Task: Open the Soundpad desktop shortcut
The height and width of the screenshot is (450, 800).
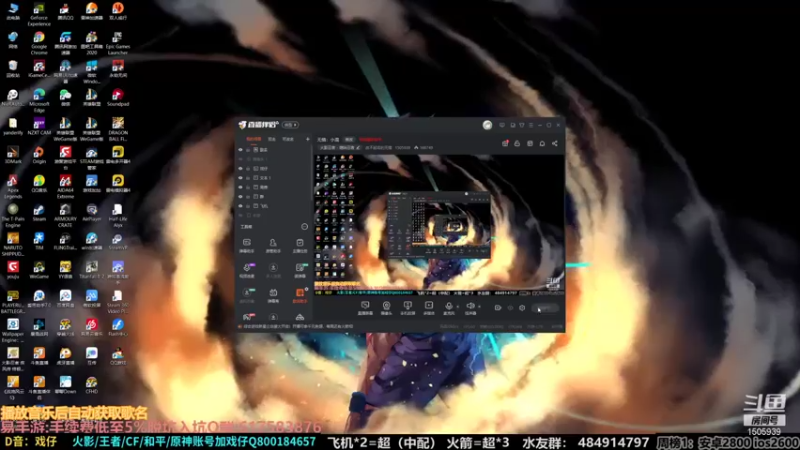Action: [x=118, y=97]
